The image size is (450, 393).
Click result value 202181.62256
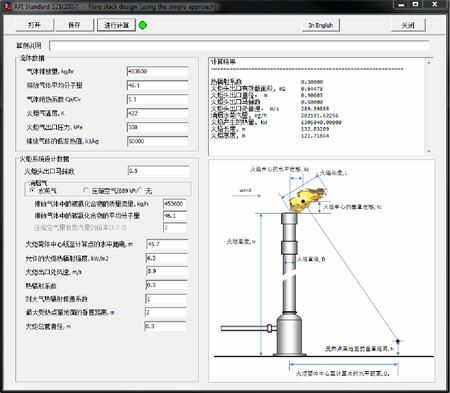click(319, 116)
